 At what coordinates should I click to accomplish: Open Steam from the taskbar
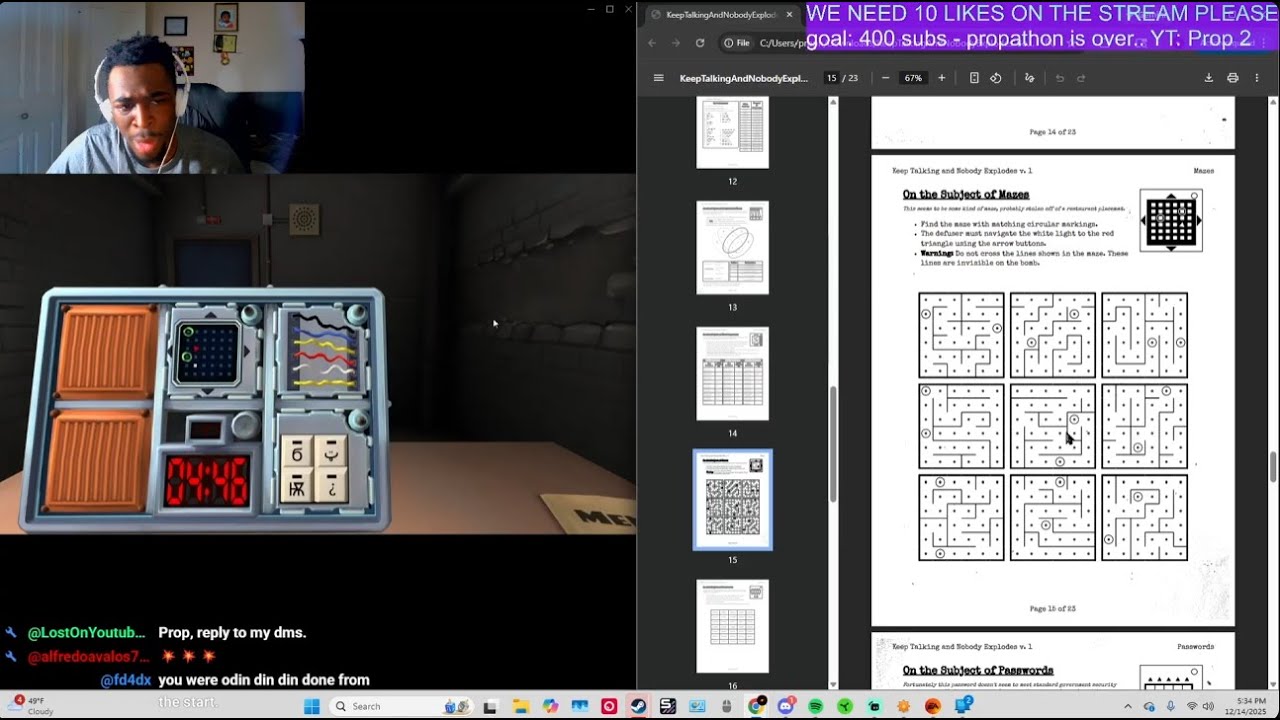[x=638, y=706]
